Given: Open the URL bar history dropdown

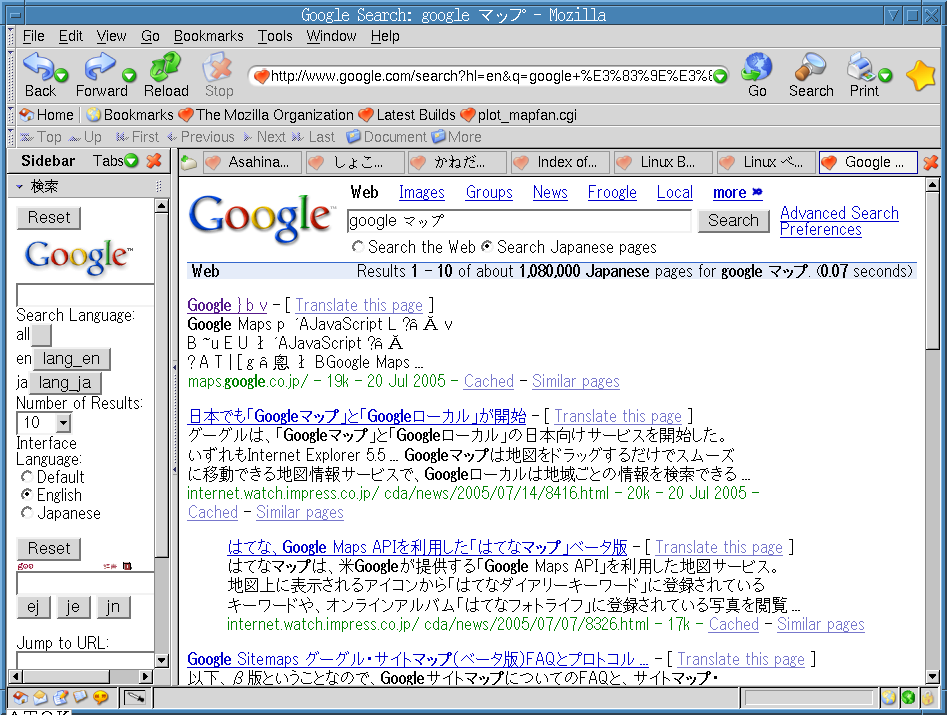Looking at the screenshot, I should (x=719, y=76).
